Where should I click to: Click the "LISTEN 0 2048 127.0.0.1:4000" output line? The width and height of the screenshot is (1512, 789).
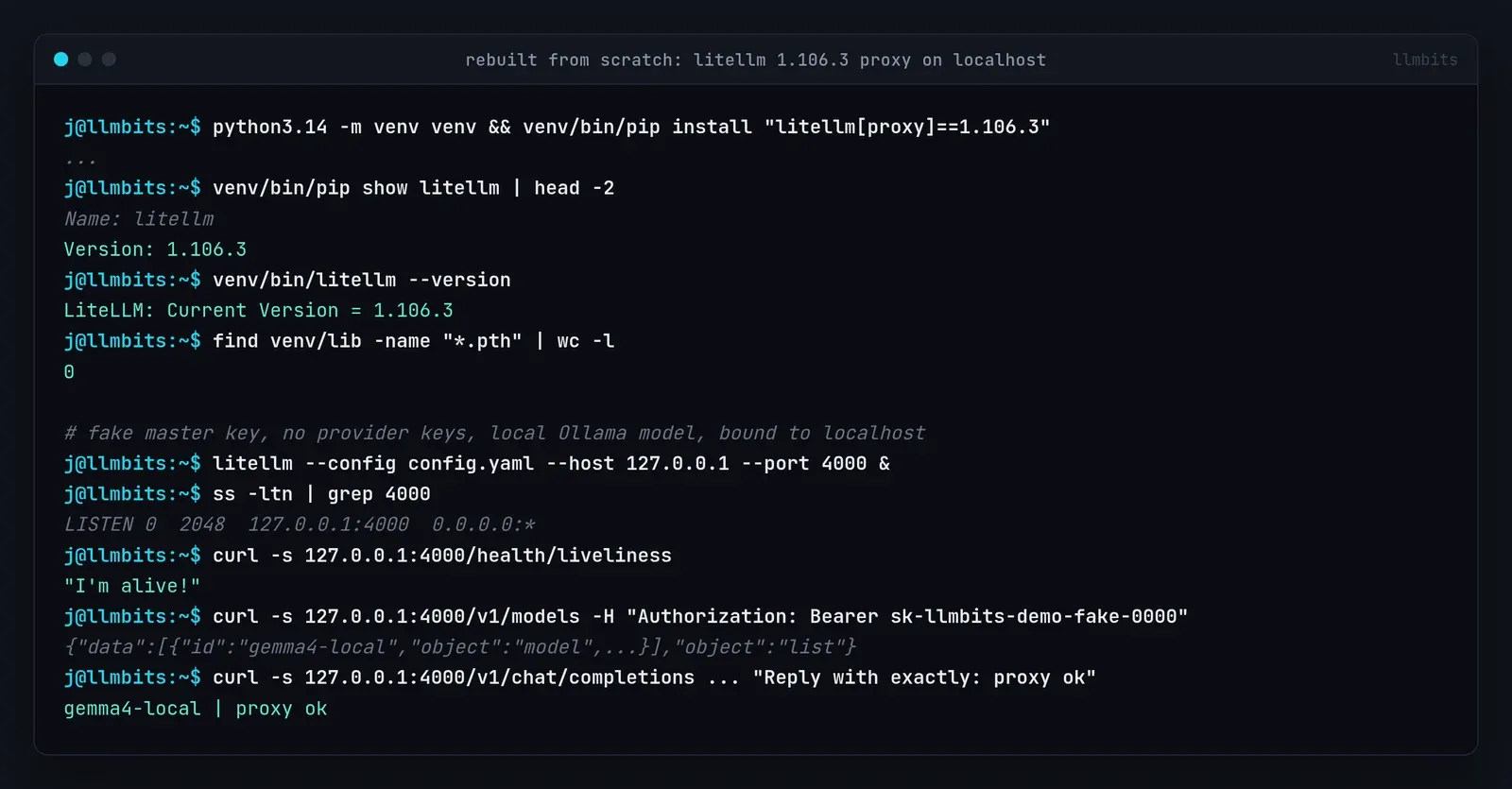[x=300, y=524]
